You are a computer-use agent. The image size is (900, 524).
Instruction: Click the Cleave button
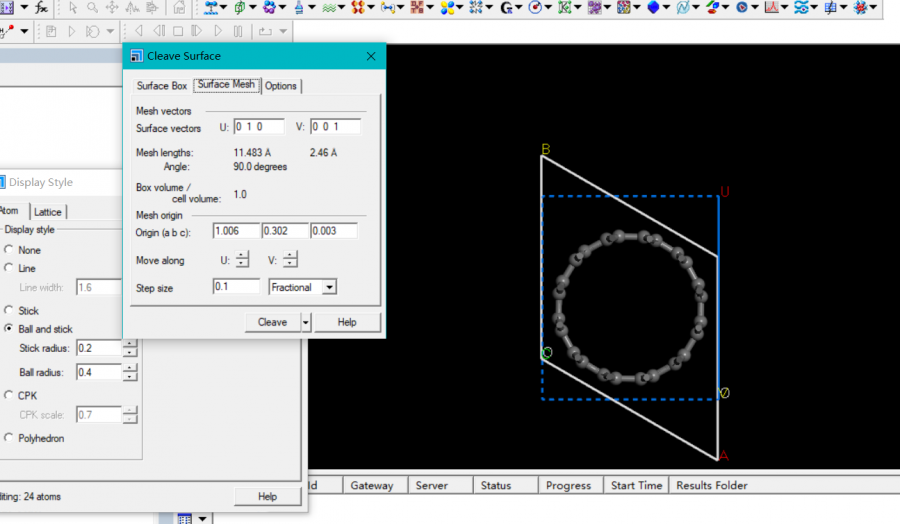pos(273,322)
